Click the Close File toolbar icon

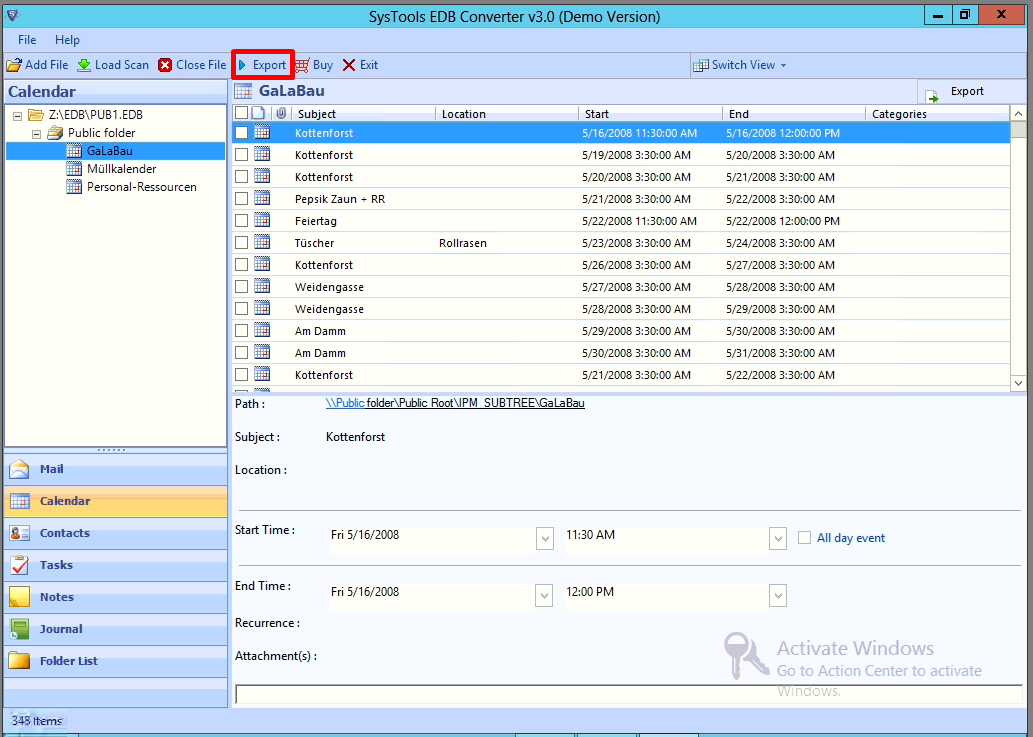pyautogui.click(x=165, y=65)
